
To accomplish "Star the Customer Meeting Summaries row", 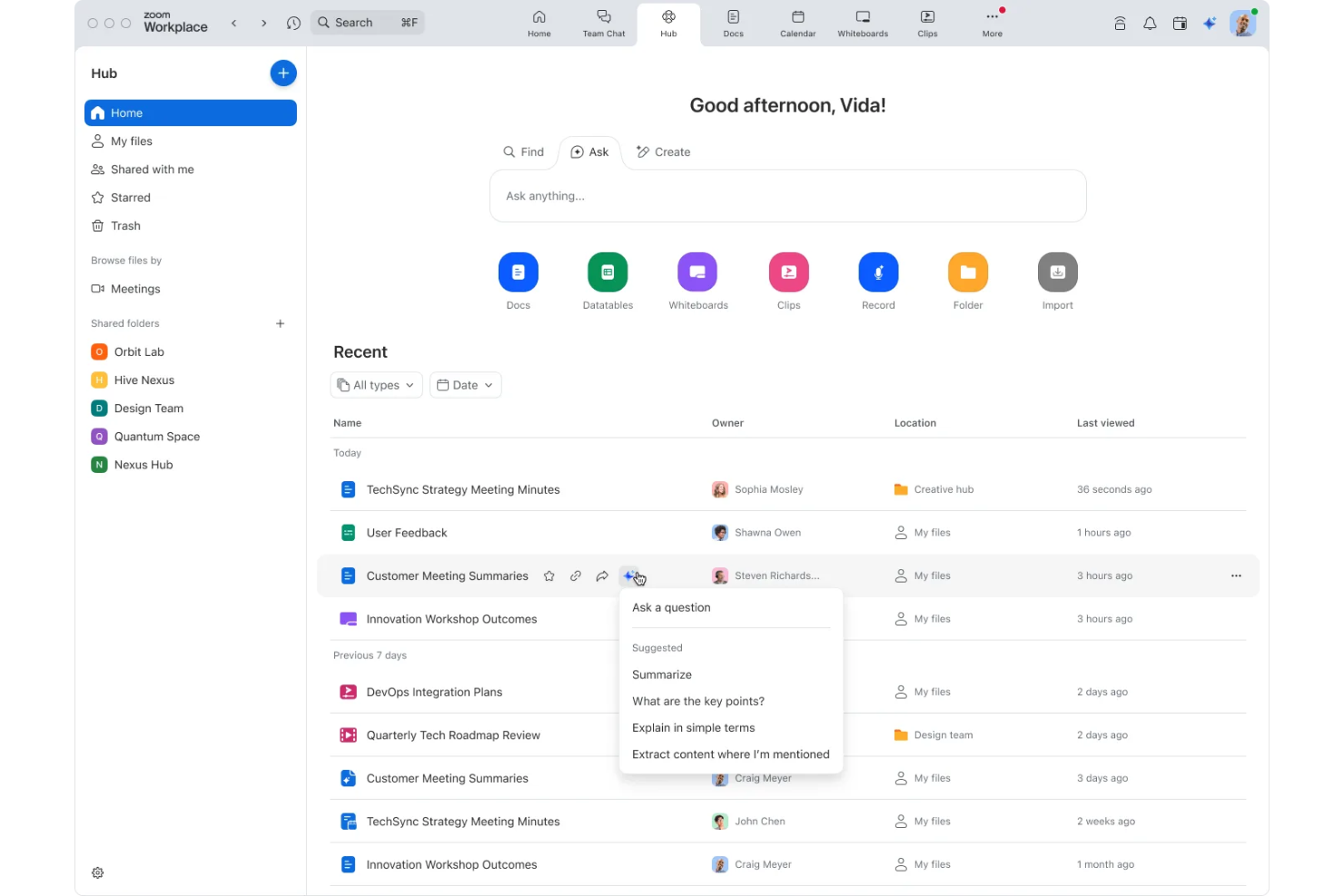I will point(549,576).
